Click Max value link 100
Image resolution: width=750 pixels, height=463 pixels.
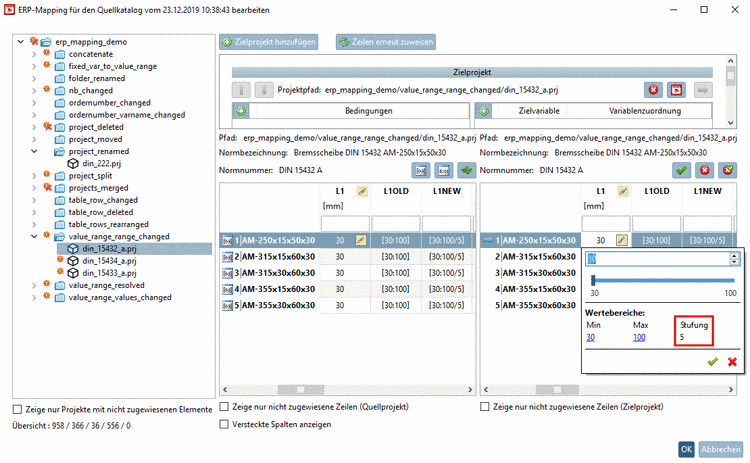click(639, 338)
